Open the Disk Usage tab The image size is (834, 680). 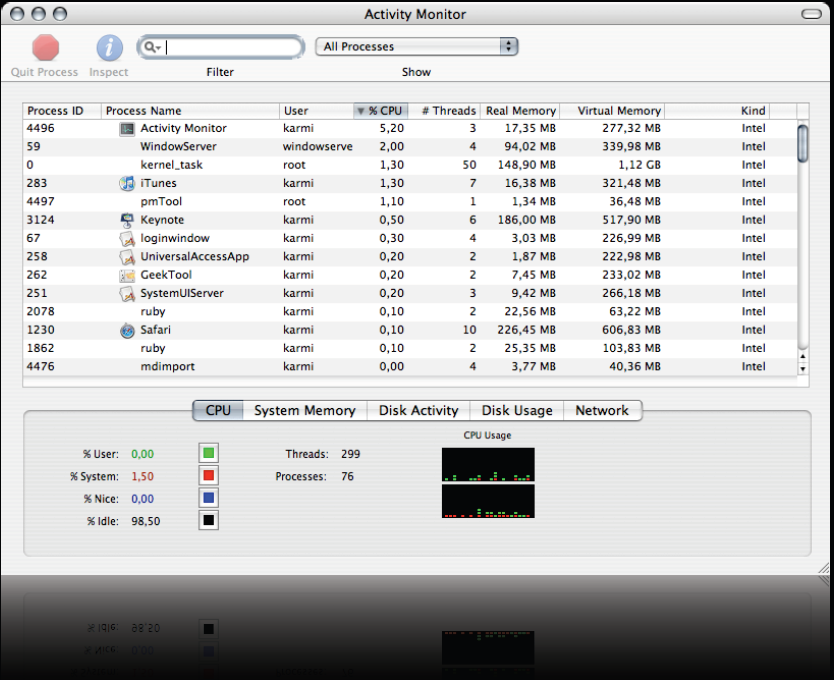click(517, 410)
